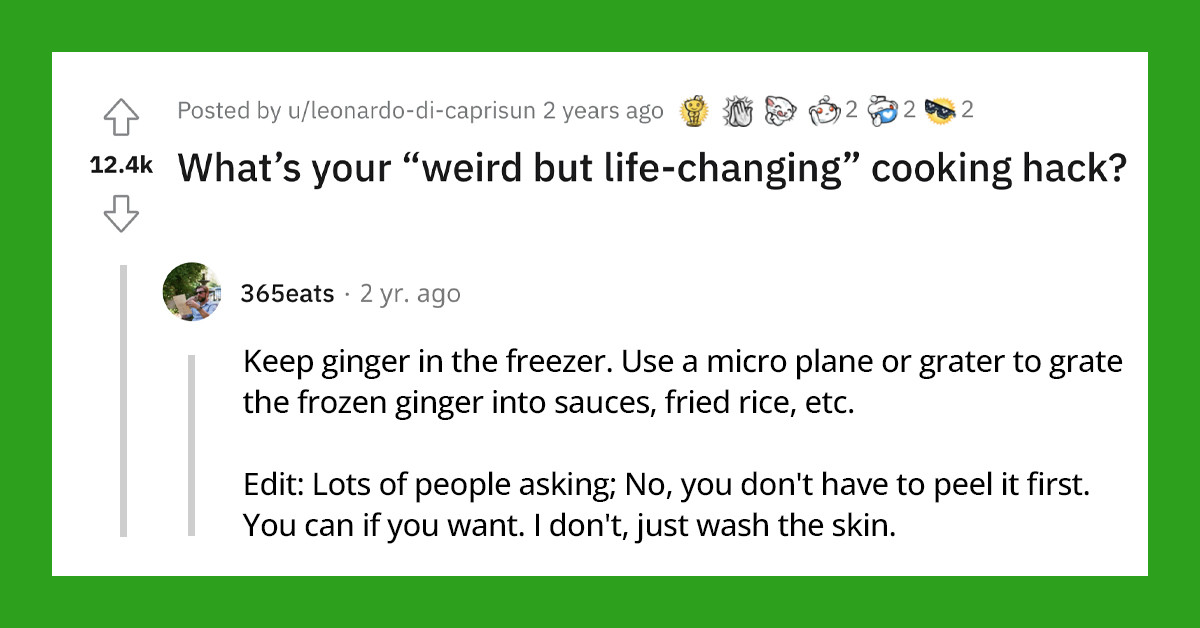This screenshot has width=1200, height=628.
Task: Downvote the cooking hack post
Action: click(121, 212)
